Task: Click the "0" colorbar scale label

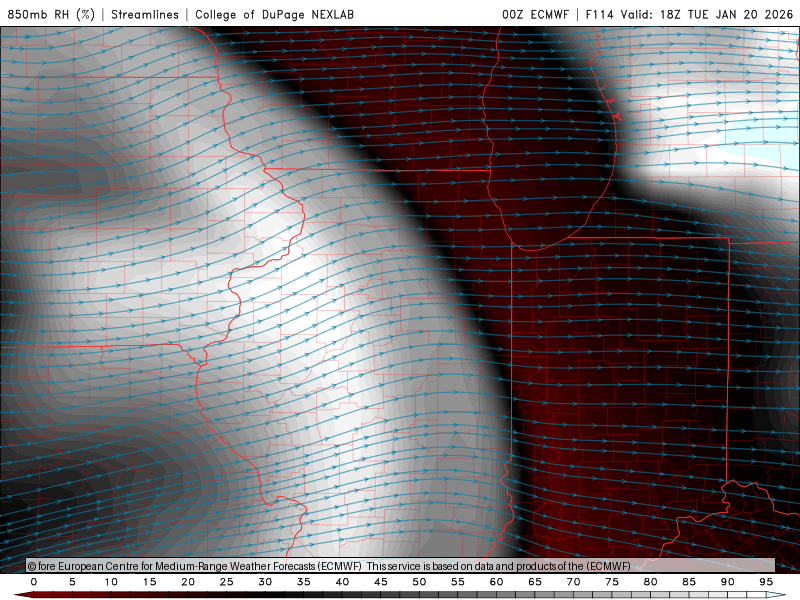Action: [x=34, y=582]
